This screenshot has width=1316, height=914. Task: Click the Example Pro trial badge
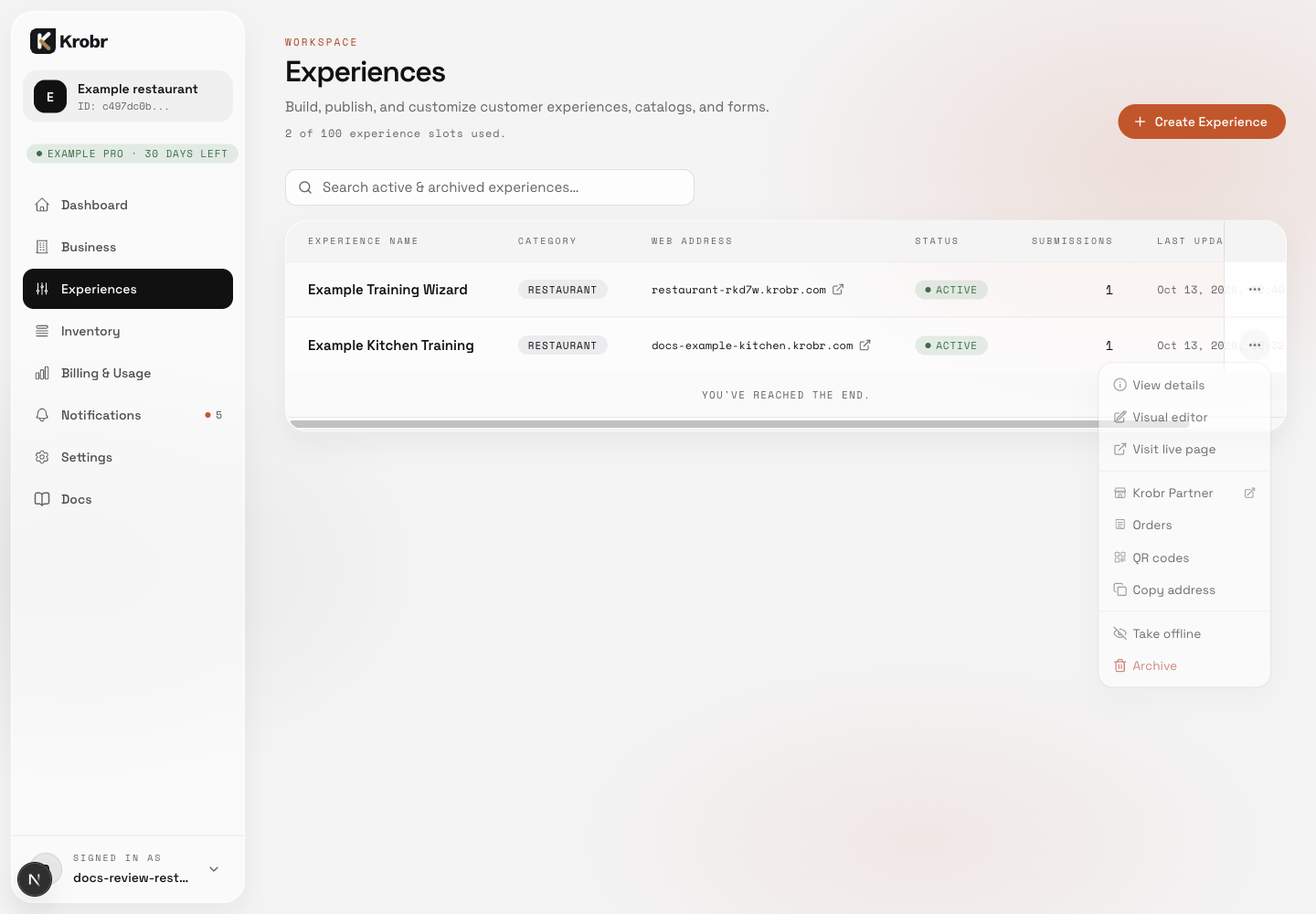133,154
